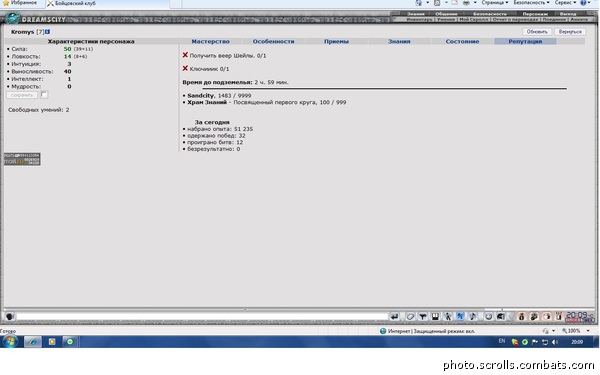Click the набрано опыта: 51 235 line

tap(220, 129)
